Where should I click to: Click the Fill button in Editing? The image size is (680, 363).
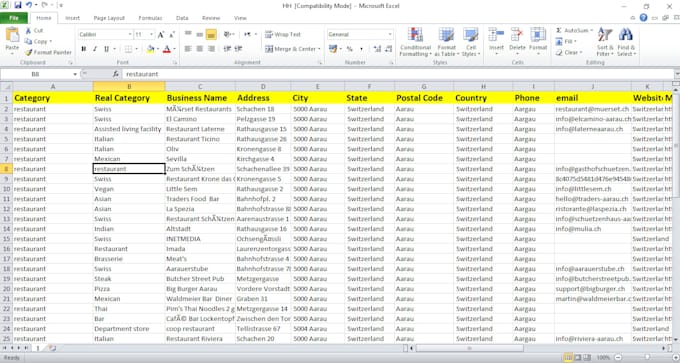click(566, 41)
